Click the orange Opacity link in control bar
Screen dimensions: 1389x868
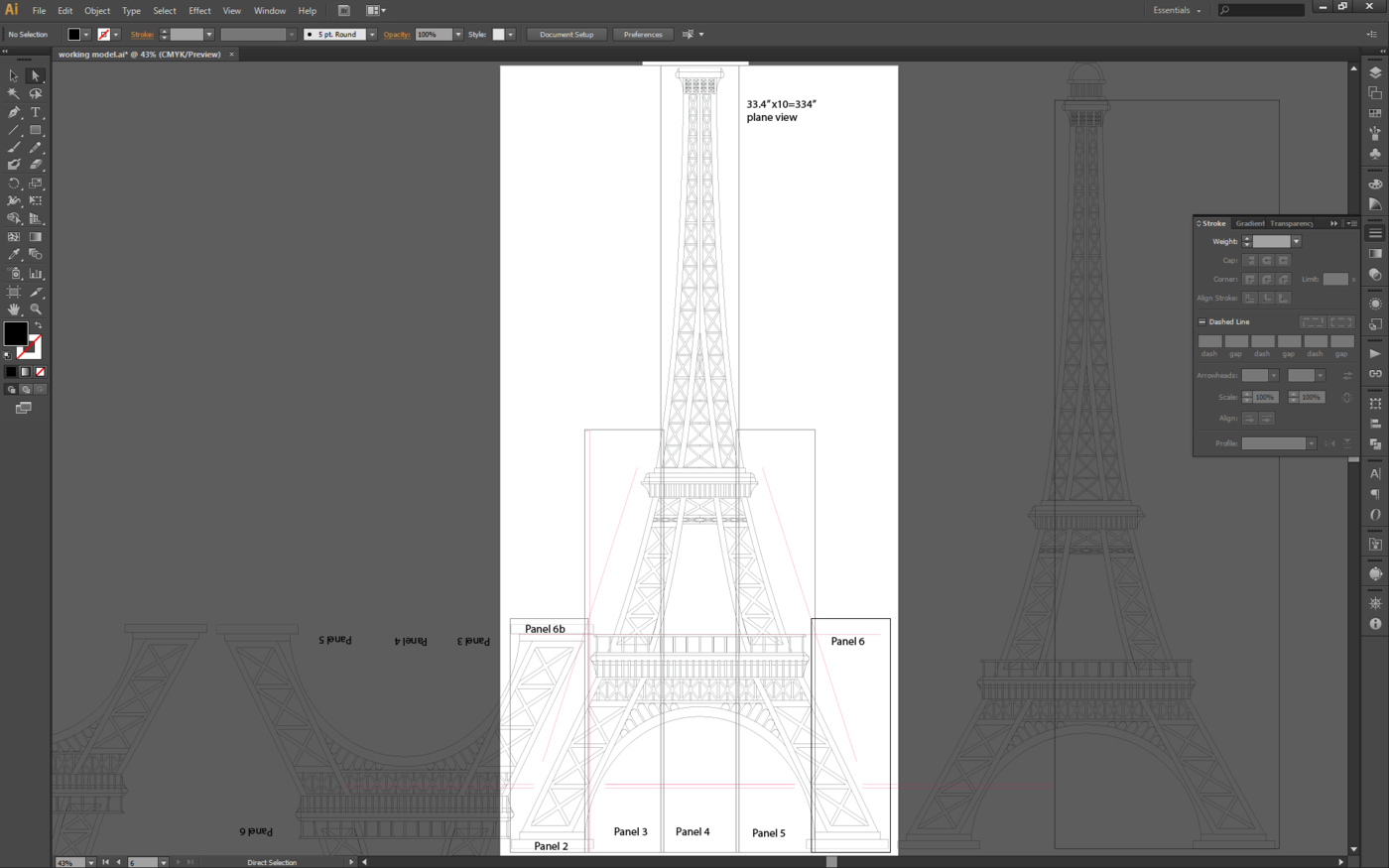pos(397,35)
